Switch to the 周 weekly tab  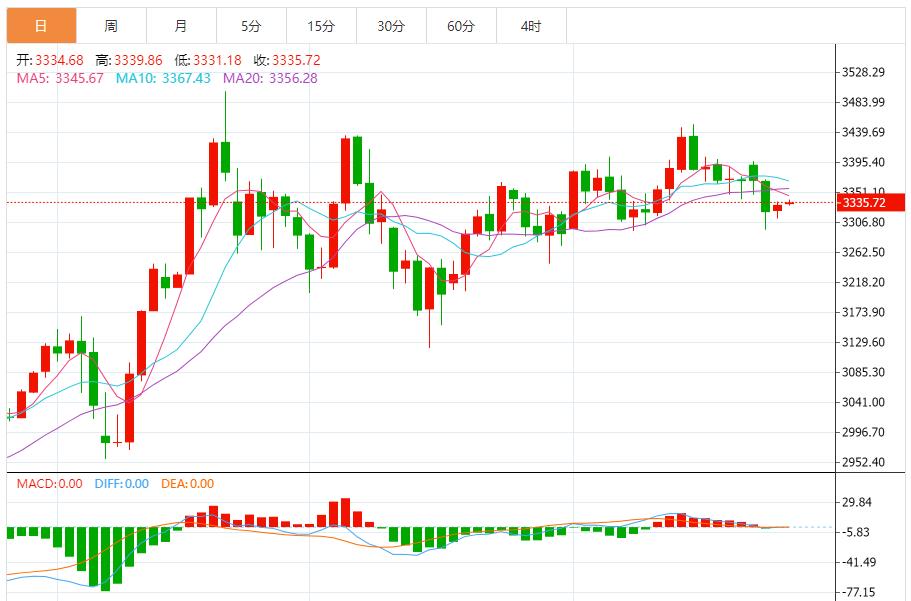tap(111, 26)
